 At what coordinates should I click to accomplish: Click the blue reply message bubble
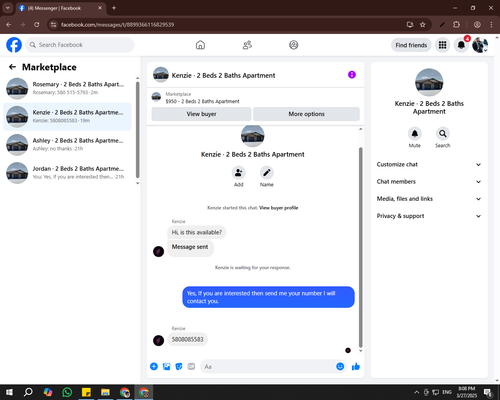[x=268, y=297]
